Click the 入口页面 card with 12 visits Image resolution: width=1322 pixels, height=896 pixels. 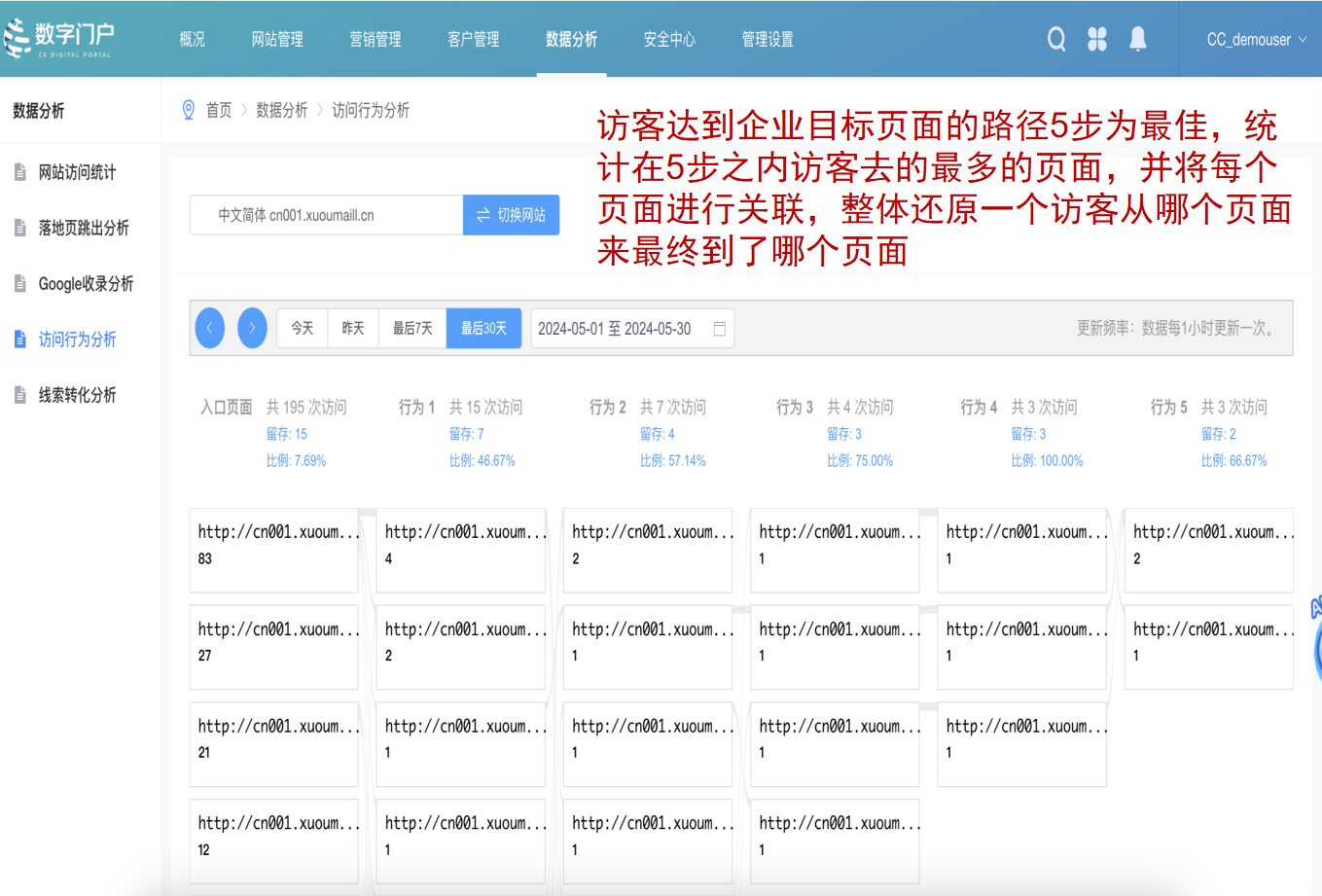[274, 842]
